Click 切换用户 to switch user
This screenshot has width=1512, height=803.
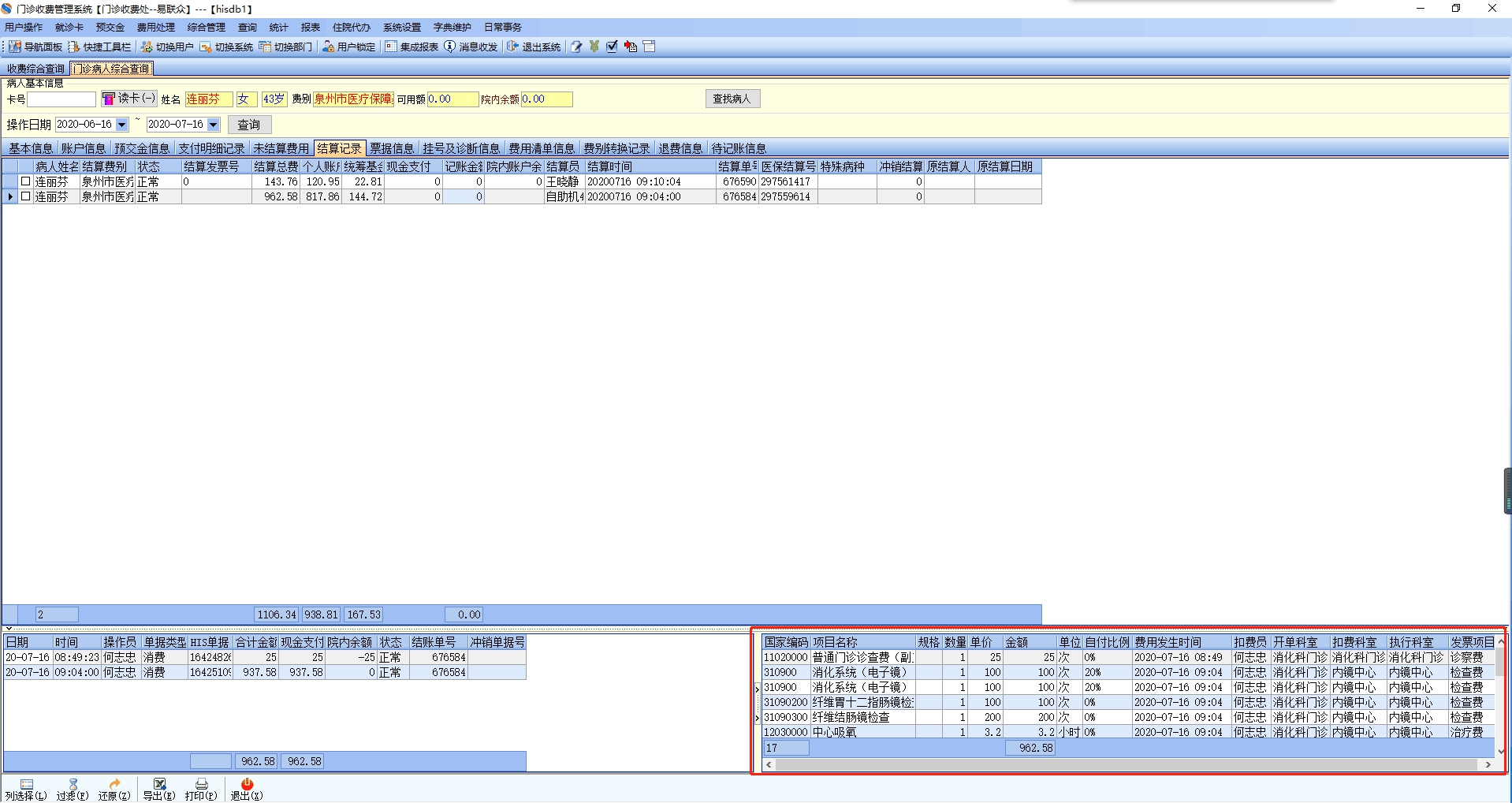[167, 47]
